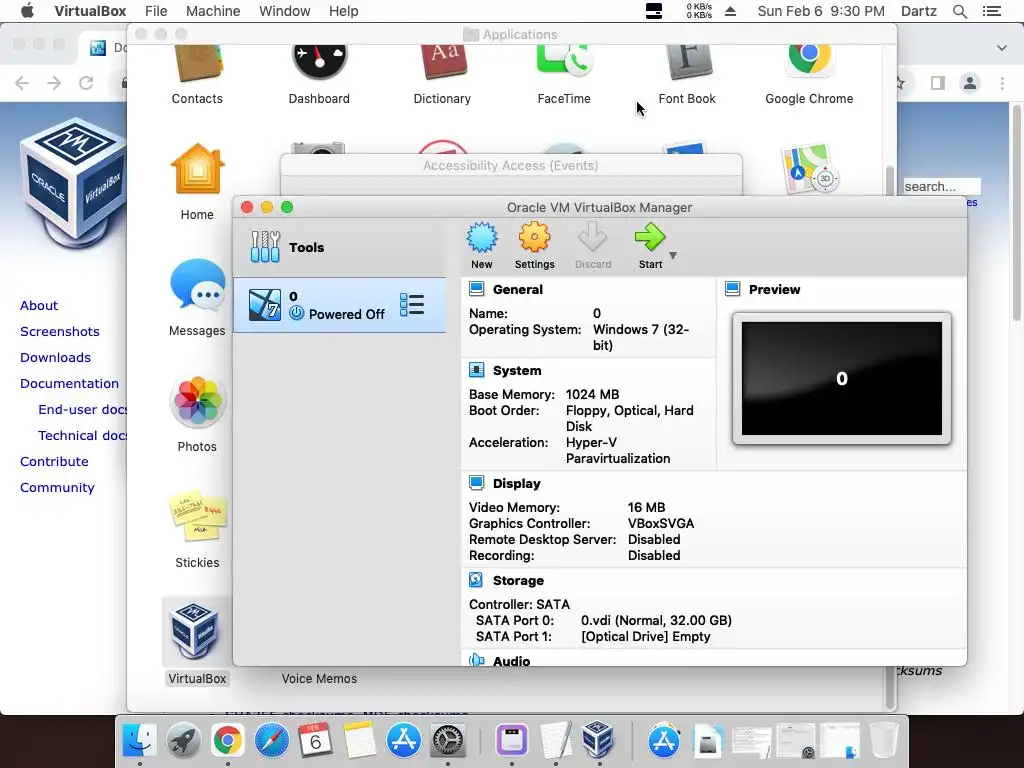Select Stickies app in Applications window
Image resolution: width=1024 pixels, height=768 pixels.
pyautogui.click(x=197, y=530)
